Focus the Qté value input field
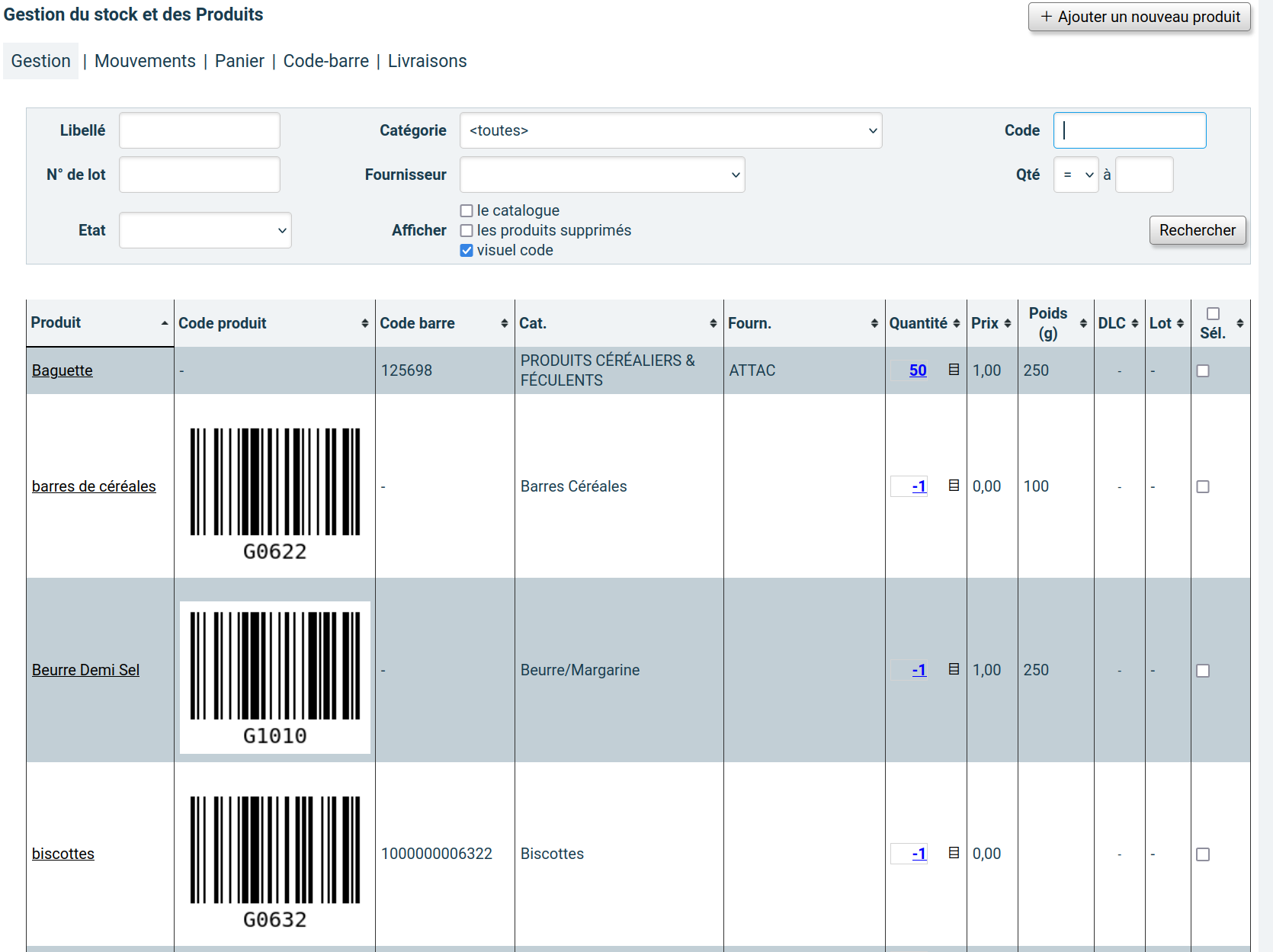Screen dimensions: 1273x952 click(1144, 175)
